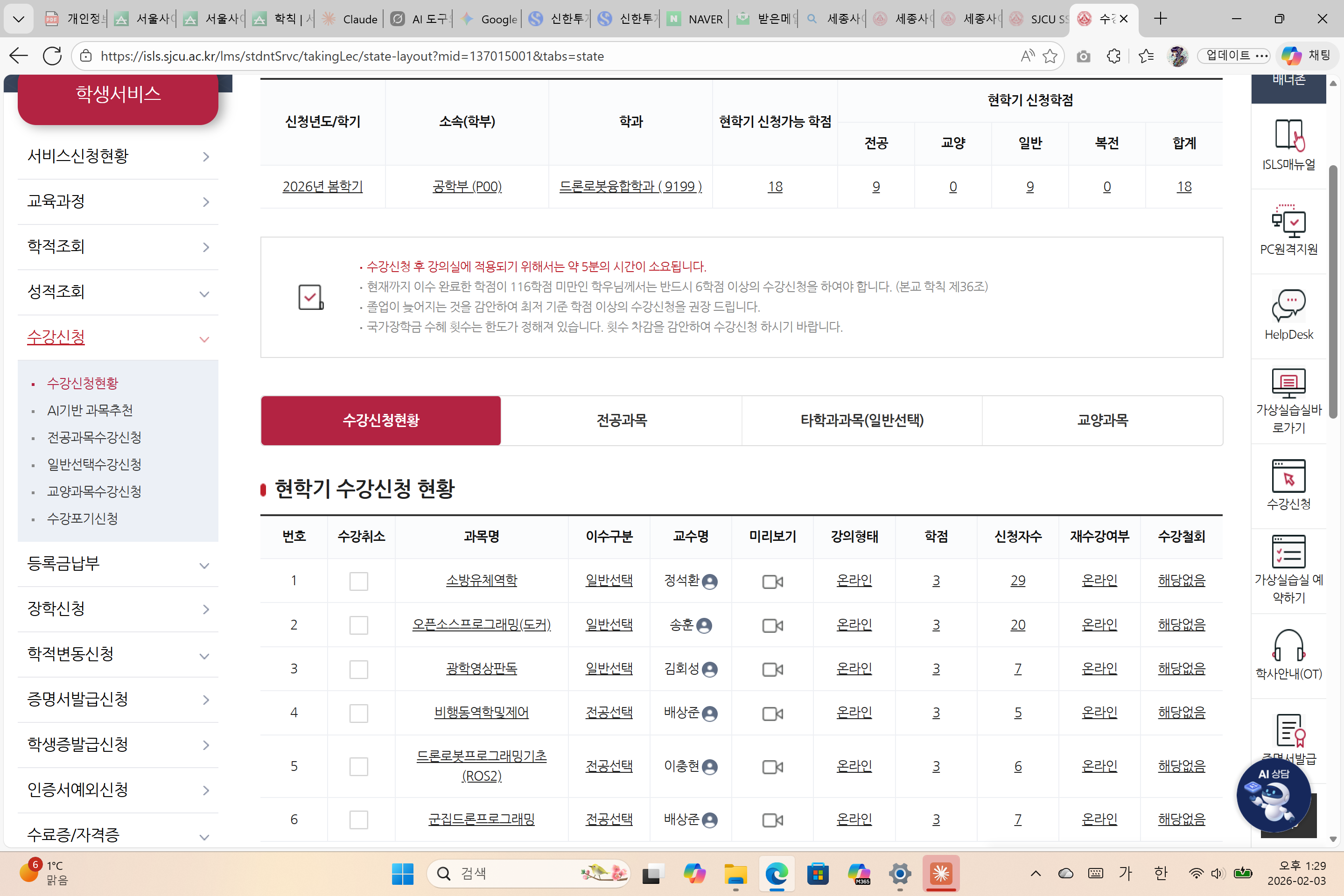Image resolution: width=1344 pixels, height=896 pixels.
Task: Switch to the 교양과목 tab
Action: coord(1102,420)
